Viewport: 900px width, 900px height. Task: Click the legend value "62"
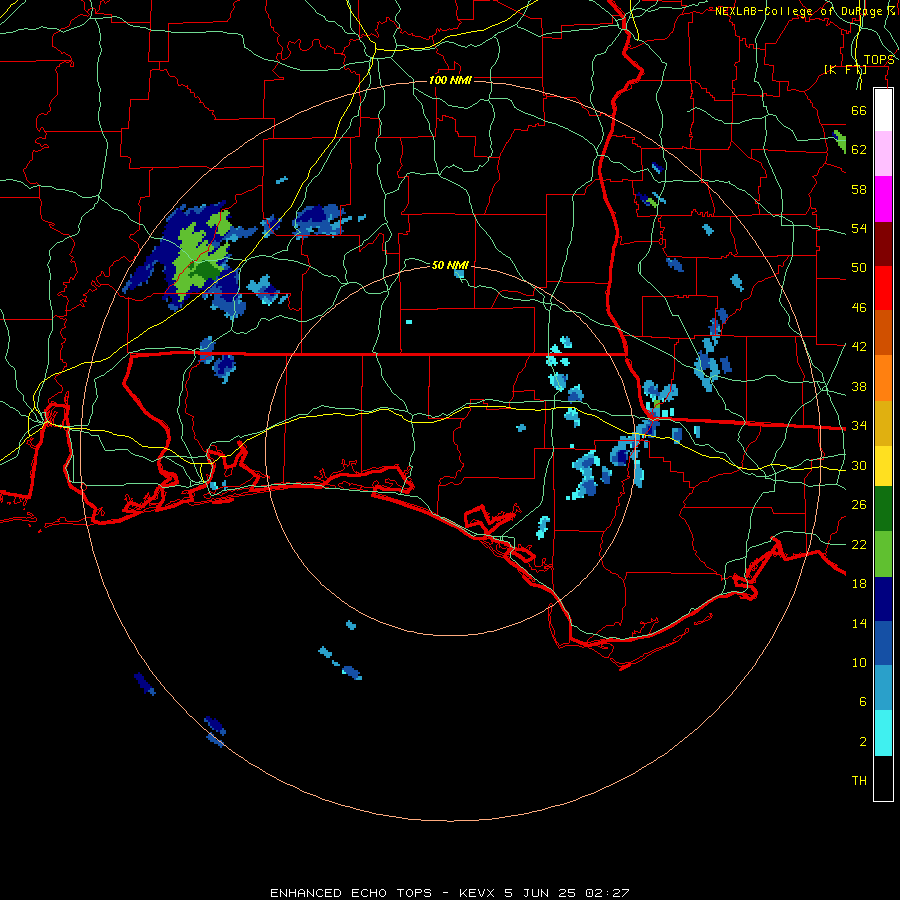tap(859, 150)
